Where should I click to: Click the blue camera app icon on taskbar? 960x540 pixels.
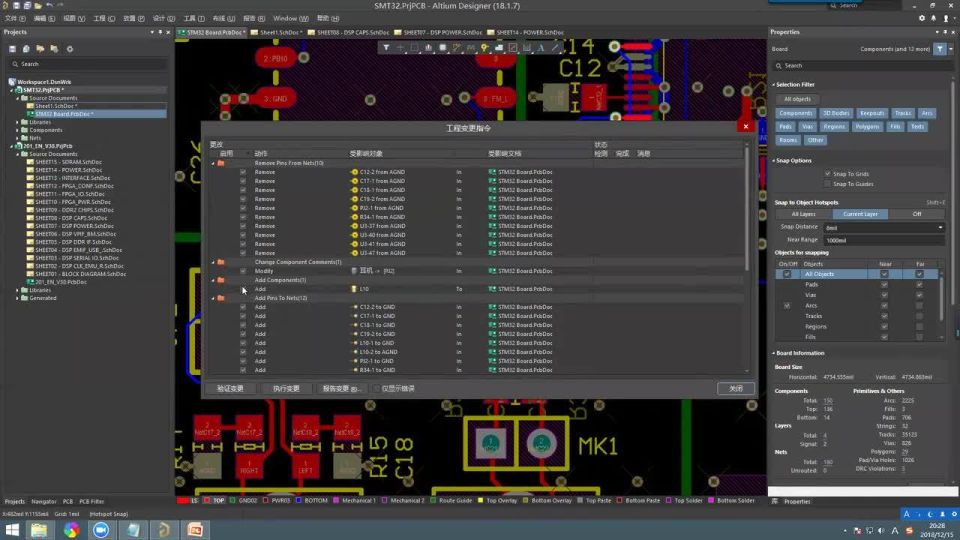pyautogui.click(x=102, y=530)
